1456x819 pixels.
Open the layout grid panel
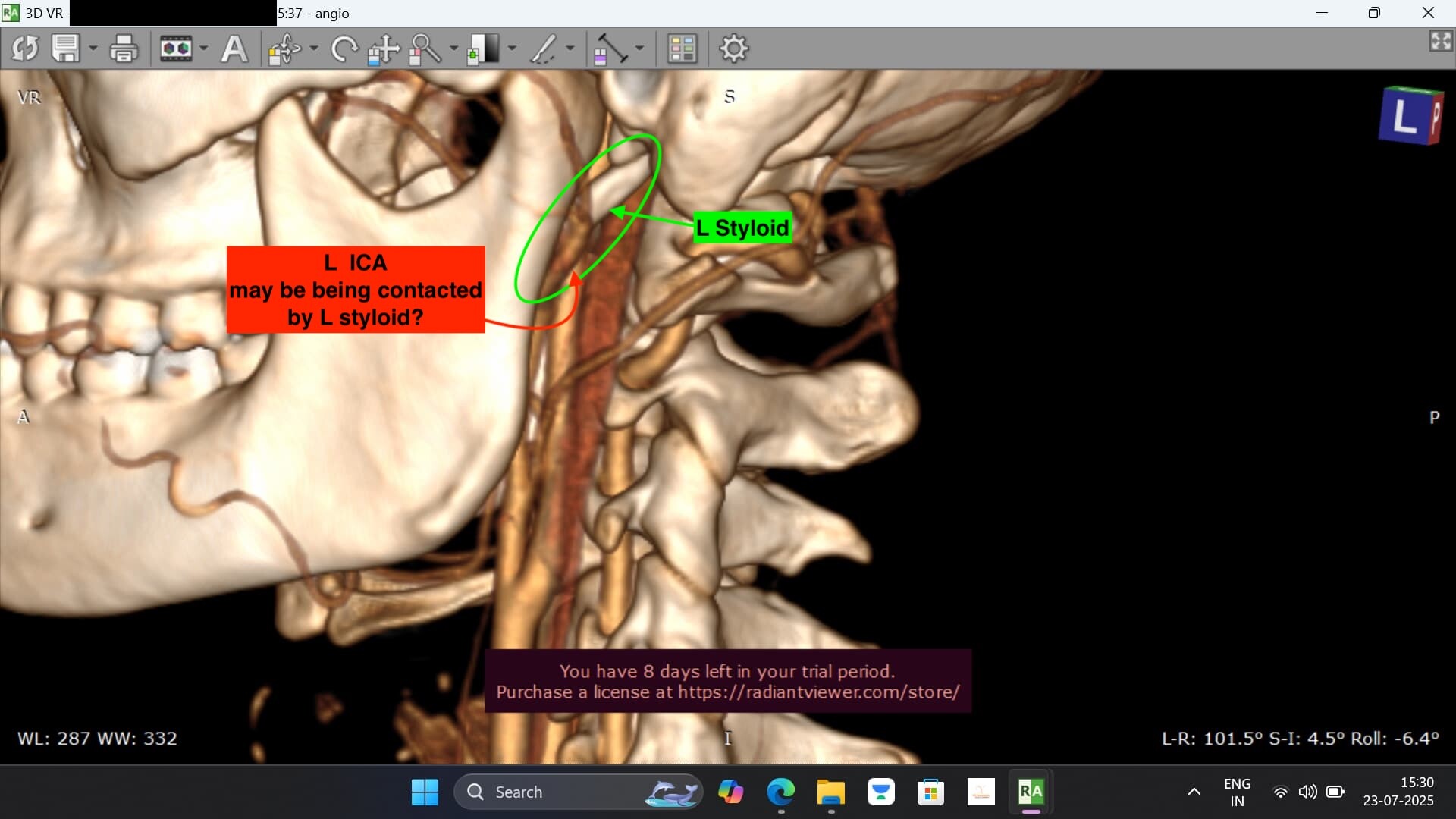(682, 49)
